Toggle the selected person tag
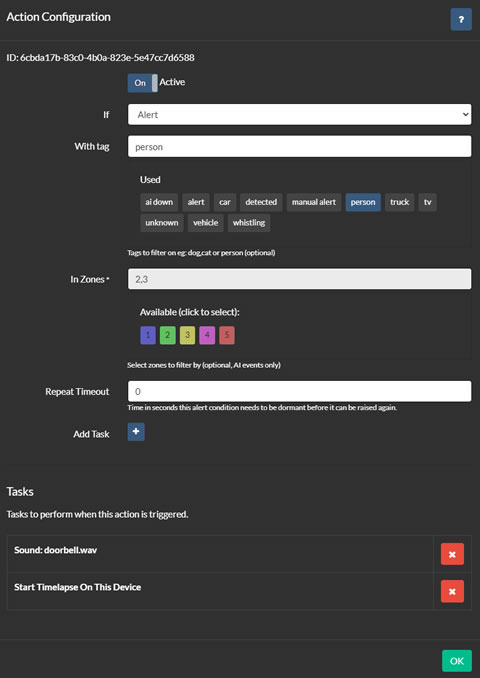This screenshot has width=480, height=678. [363, 202]
